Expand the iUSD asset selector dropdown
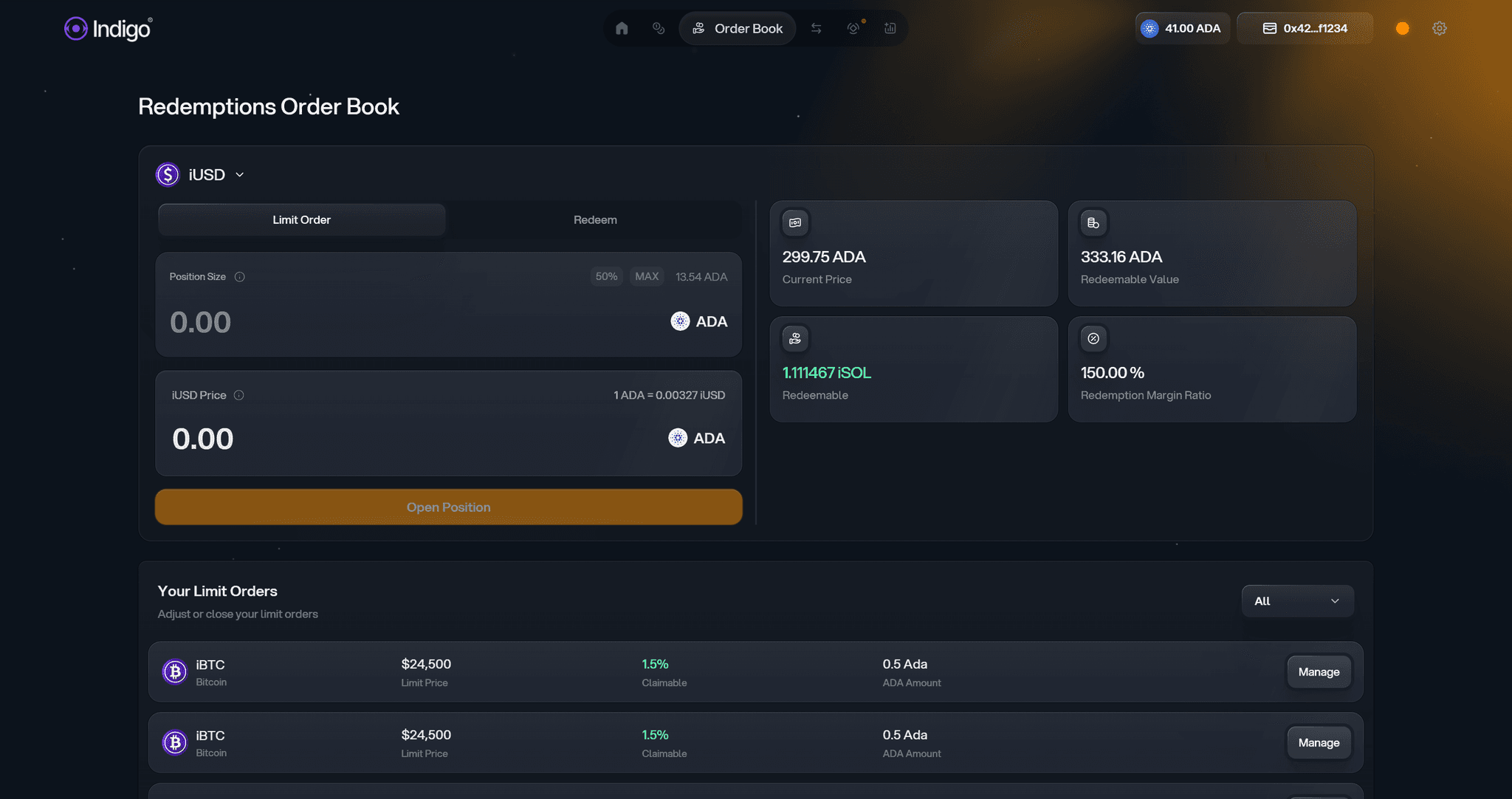 click(239, 174)
